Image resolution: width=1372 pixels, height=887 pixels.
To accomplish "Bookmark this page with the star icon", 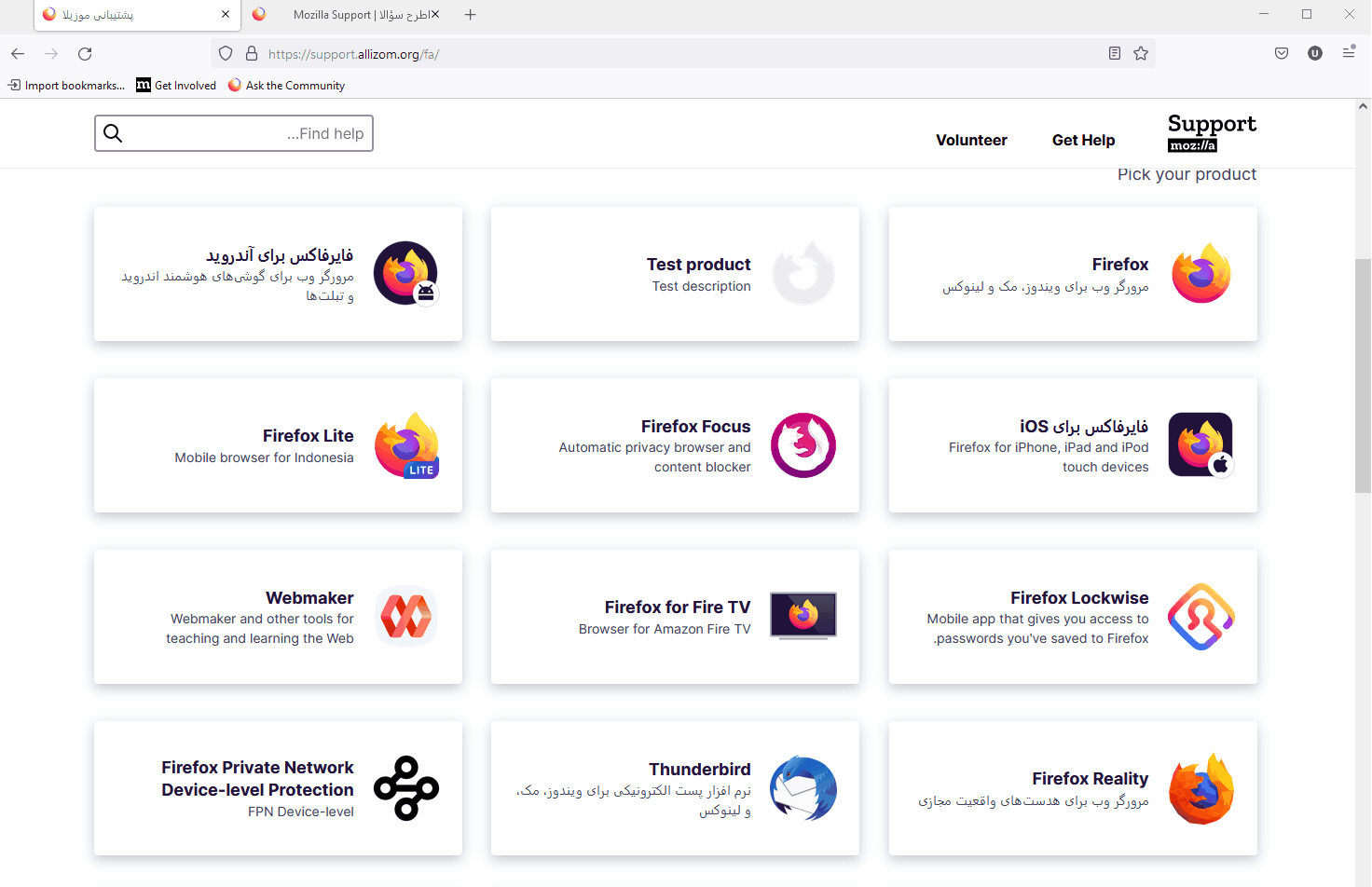I will 1141,53.
